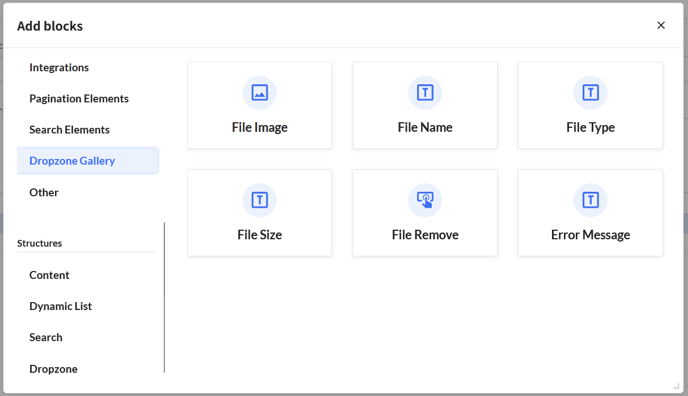Close the Add blocks dialog
The width and height of the screenshot is (688, 396).
pos(661,25)
